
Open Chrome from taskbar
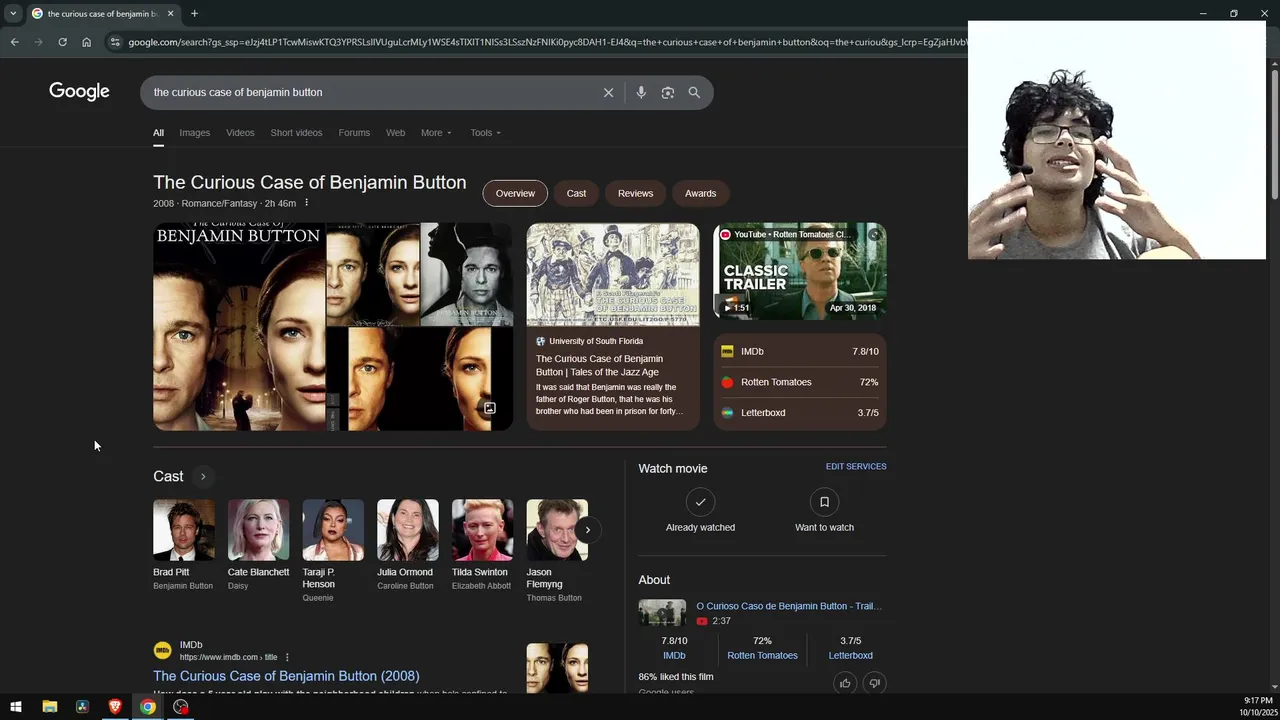pos(148,707)
